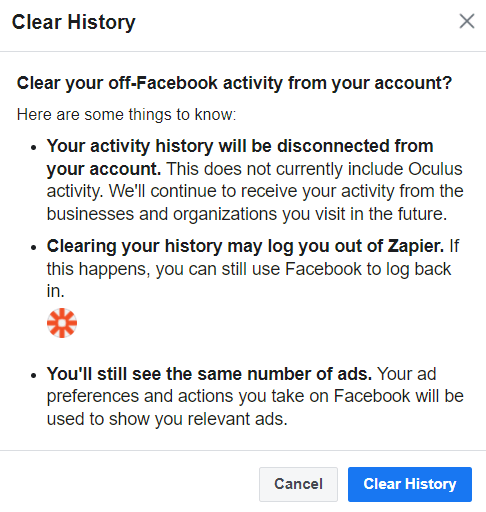This screenshot has height=512, width=486.
Task: Cancel clearing the history
Action: point(298,484)
